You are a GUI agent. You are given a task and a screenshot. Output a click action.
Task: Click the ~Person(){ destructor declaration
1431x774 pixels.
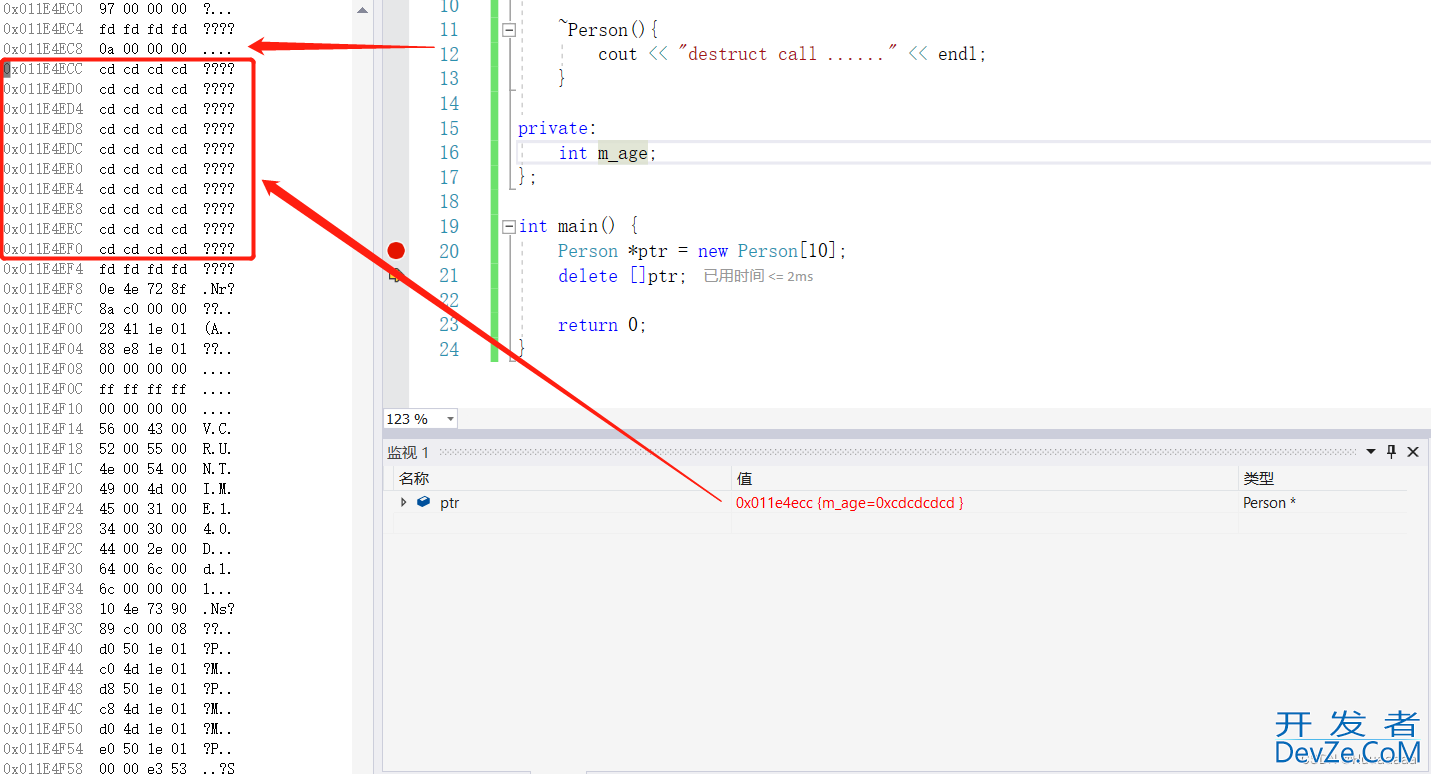(x=608, y=30)
